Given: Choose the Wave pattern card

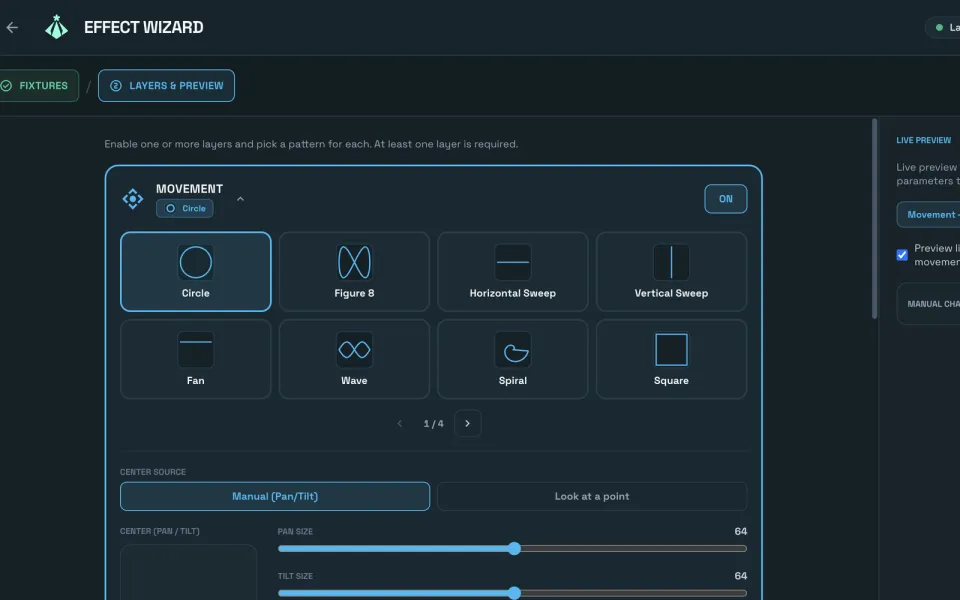Looking at the screenshot, I should point(354,359).
